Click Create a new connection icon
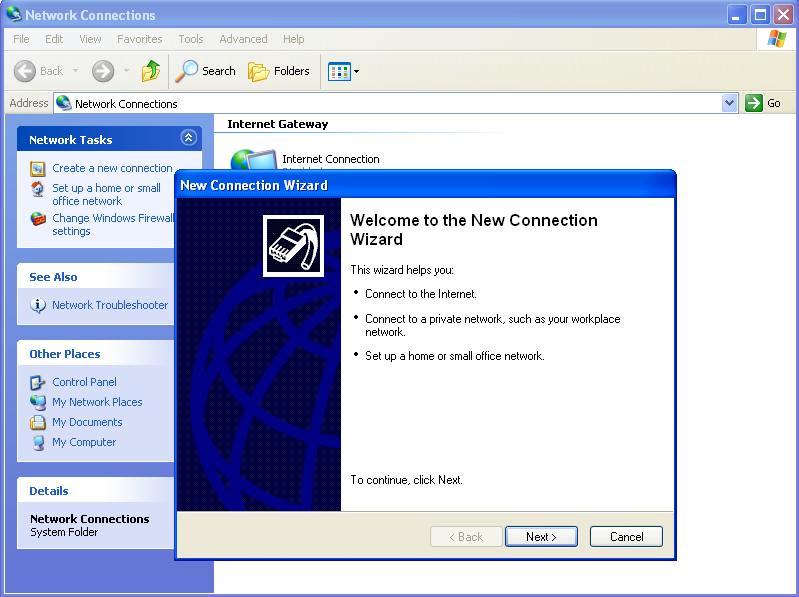 pos(37,169)
